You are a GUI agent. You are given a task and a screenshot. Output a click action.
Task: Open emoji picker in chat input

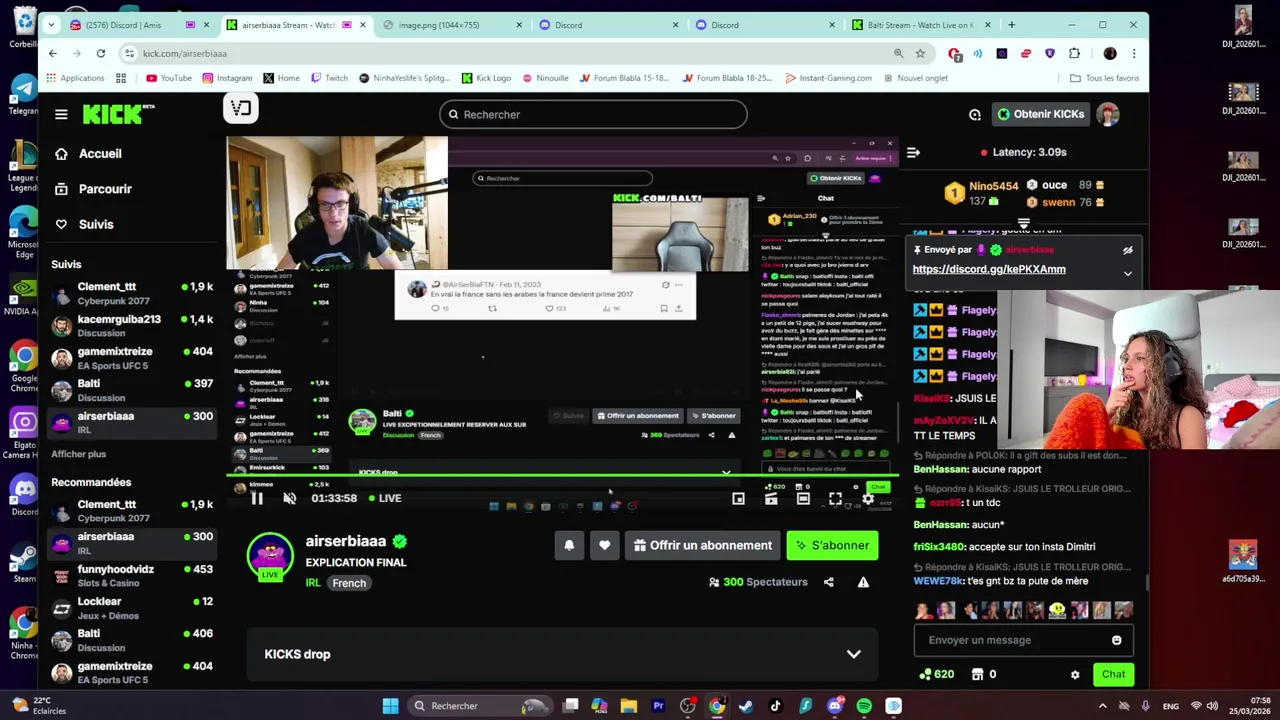1117,640
